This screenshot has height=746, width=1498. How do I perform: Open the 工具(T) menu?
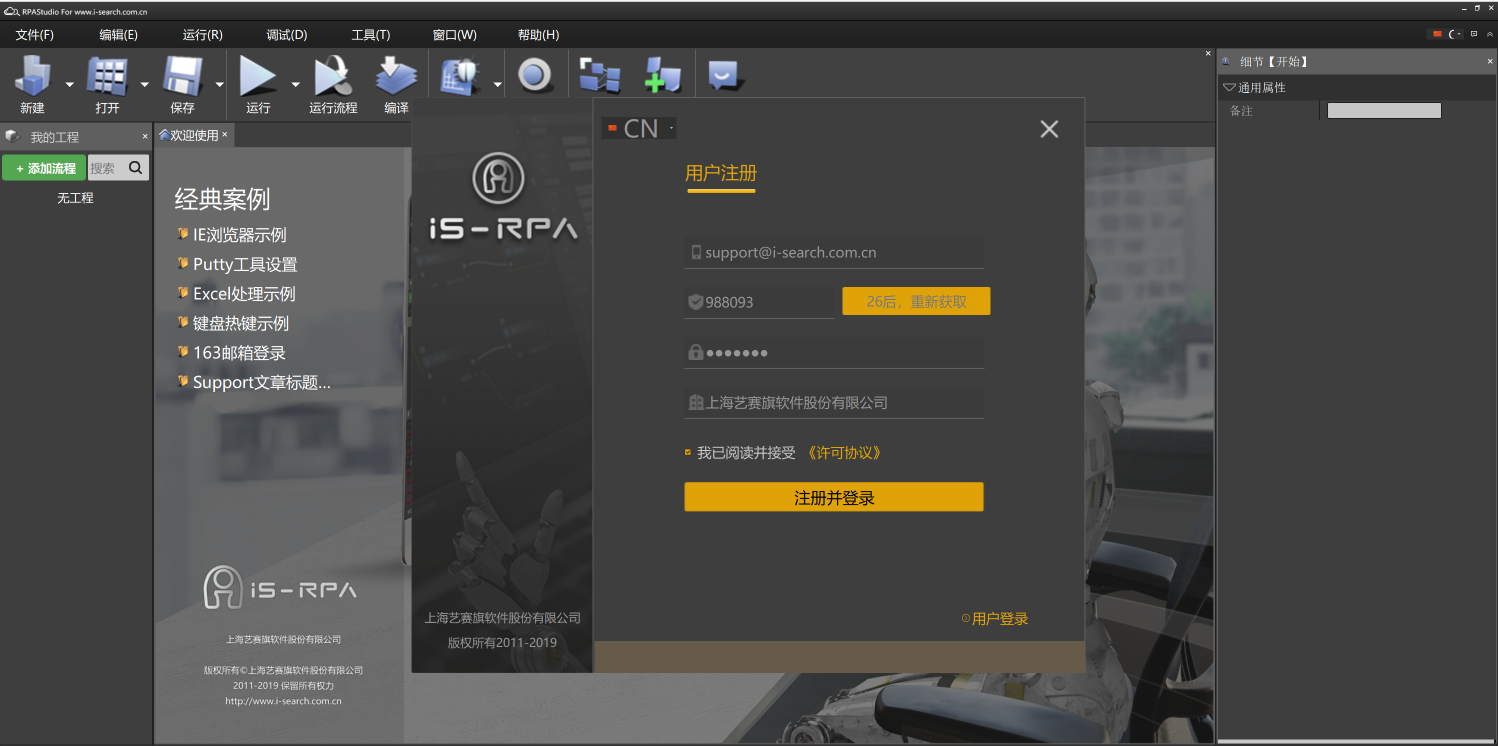370,34
